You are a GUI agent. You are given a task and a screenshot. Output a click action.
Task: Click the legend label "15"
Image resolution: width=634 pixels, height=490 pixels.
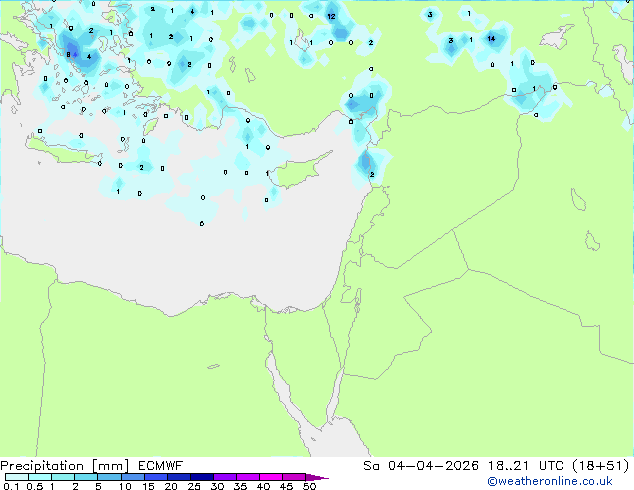click(x=148, y=486)
